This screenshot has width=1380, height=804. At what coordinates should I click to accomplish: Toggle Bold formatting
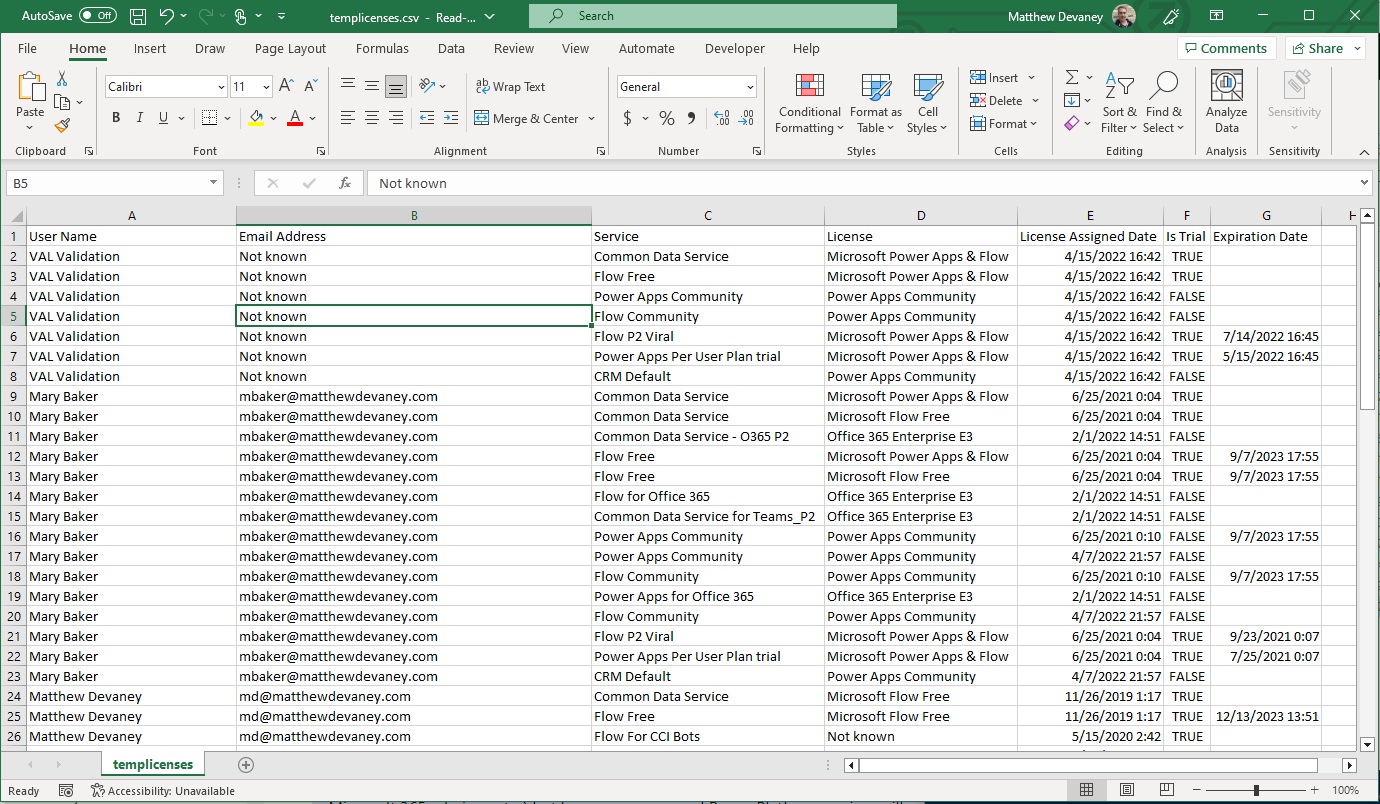pos(116,118)
